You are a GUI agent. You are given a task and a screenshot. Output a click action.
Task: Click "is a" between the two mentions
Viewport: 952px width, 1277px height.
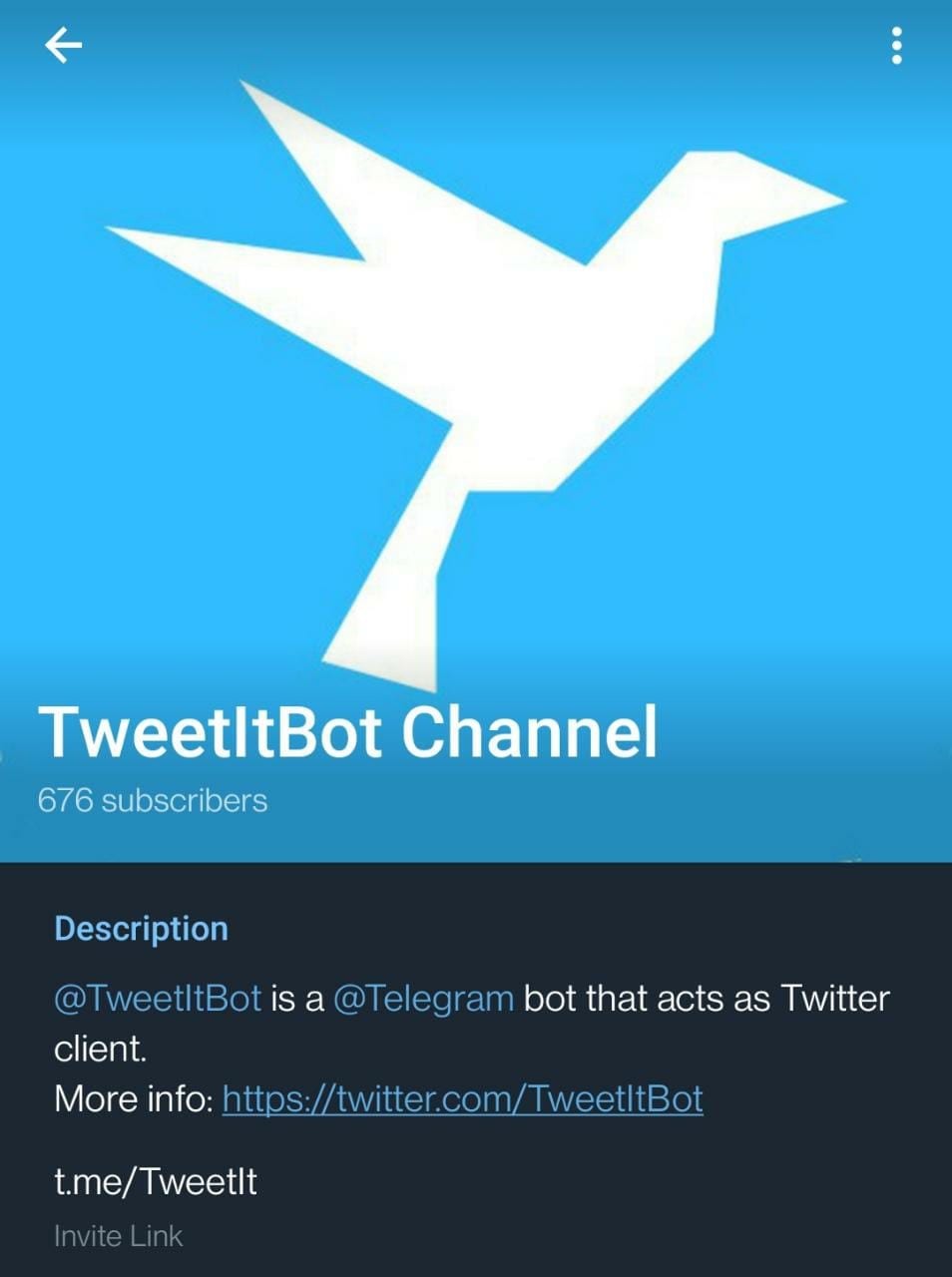(x=297, y=998)
